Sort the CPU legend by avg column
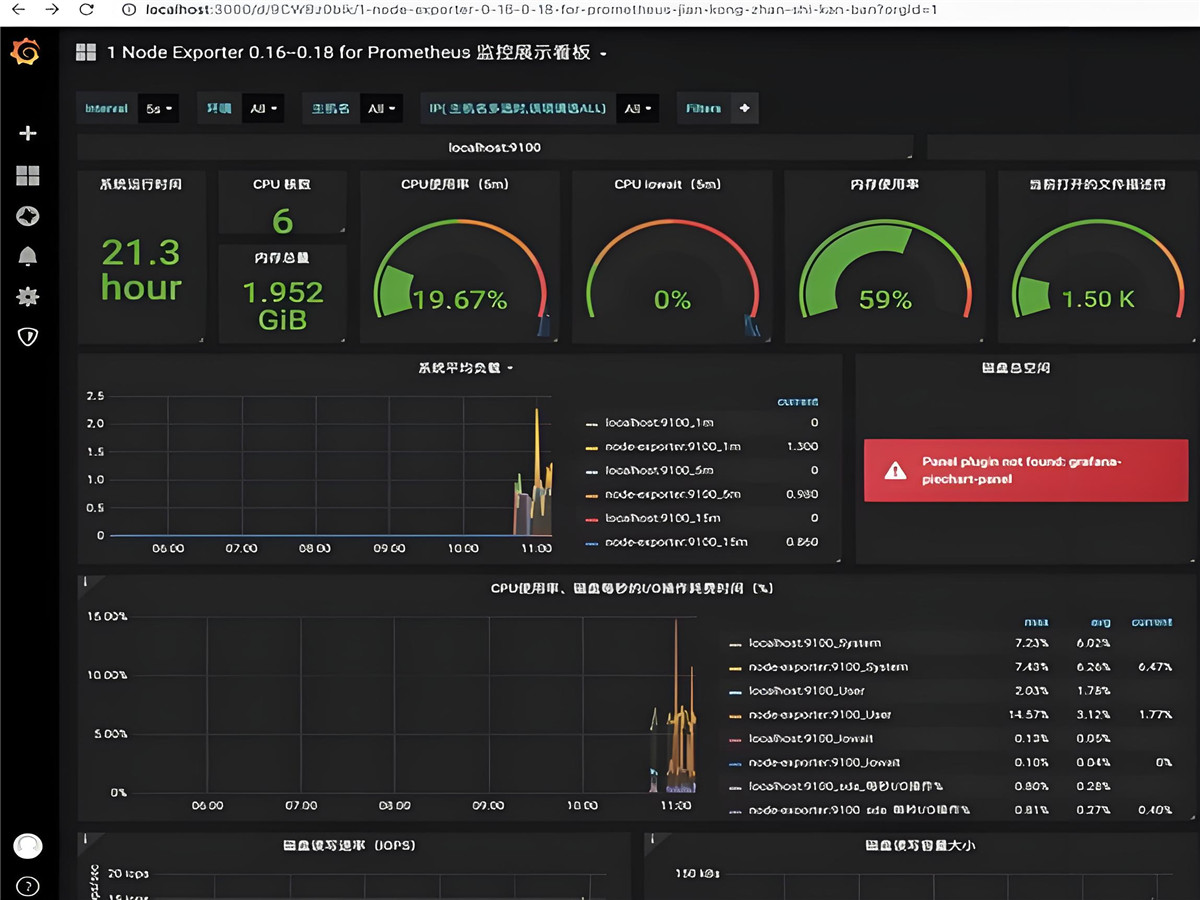 (1099, 622)
